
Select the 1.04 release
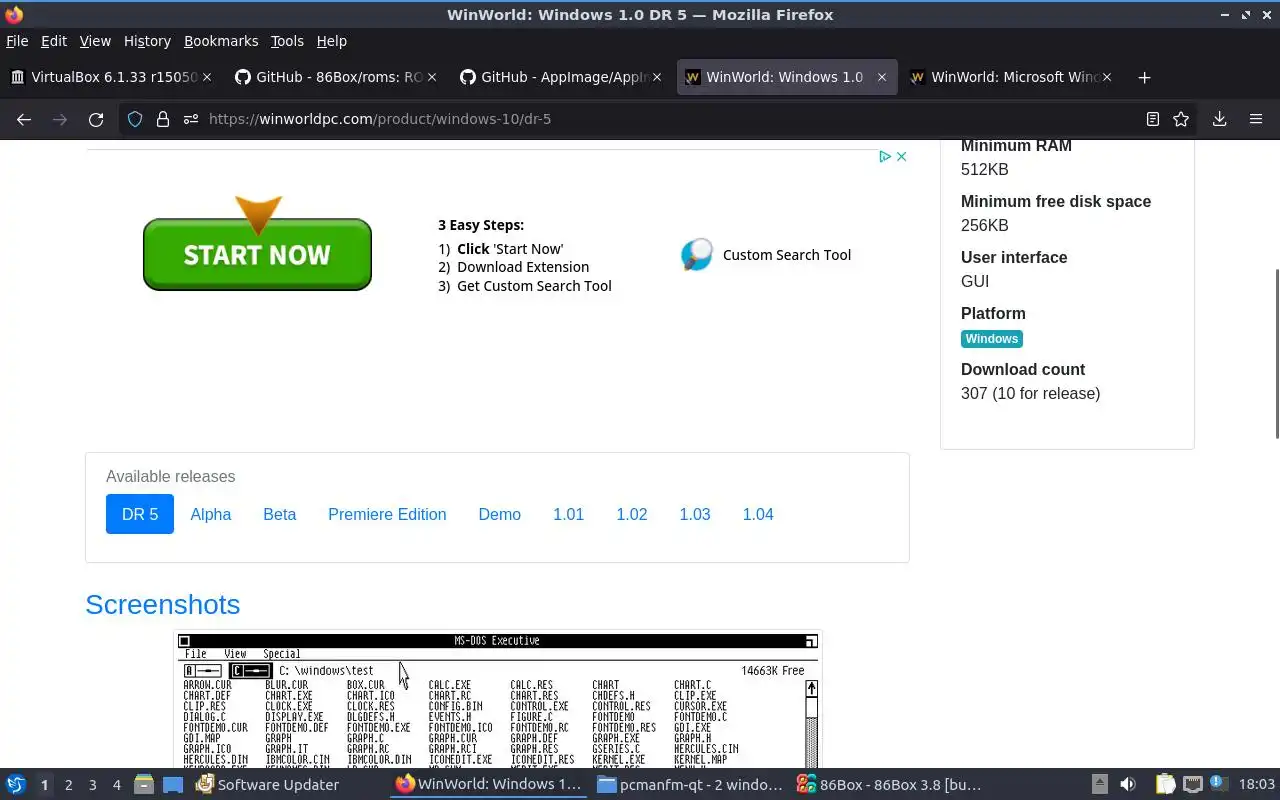coord(758,514)
